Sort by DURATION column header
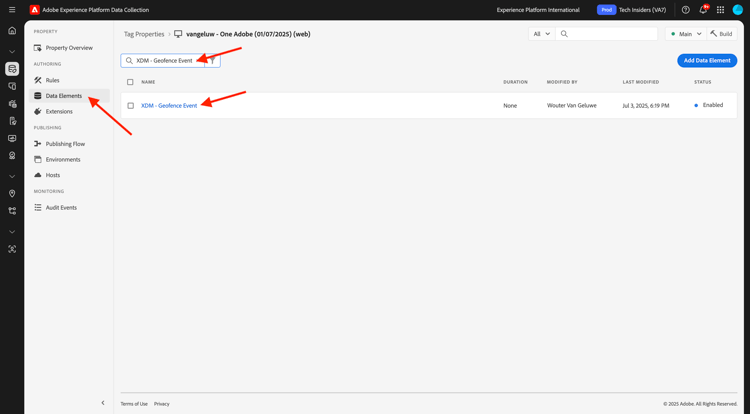Screen dimensions: 750x414 point(515,82)
